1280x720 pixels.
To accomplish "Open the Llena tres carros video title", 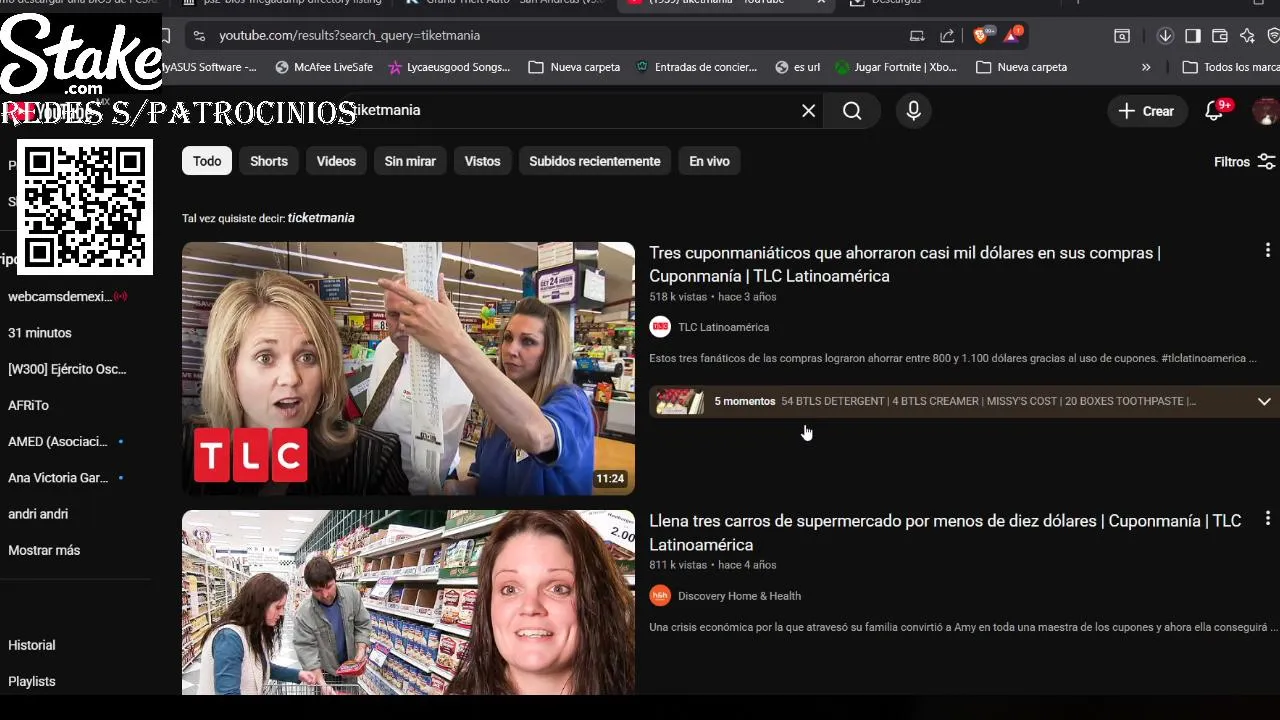I will coord(945,532).
